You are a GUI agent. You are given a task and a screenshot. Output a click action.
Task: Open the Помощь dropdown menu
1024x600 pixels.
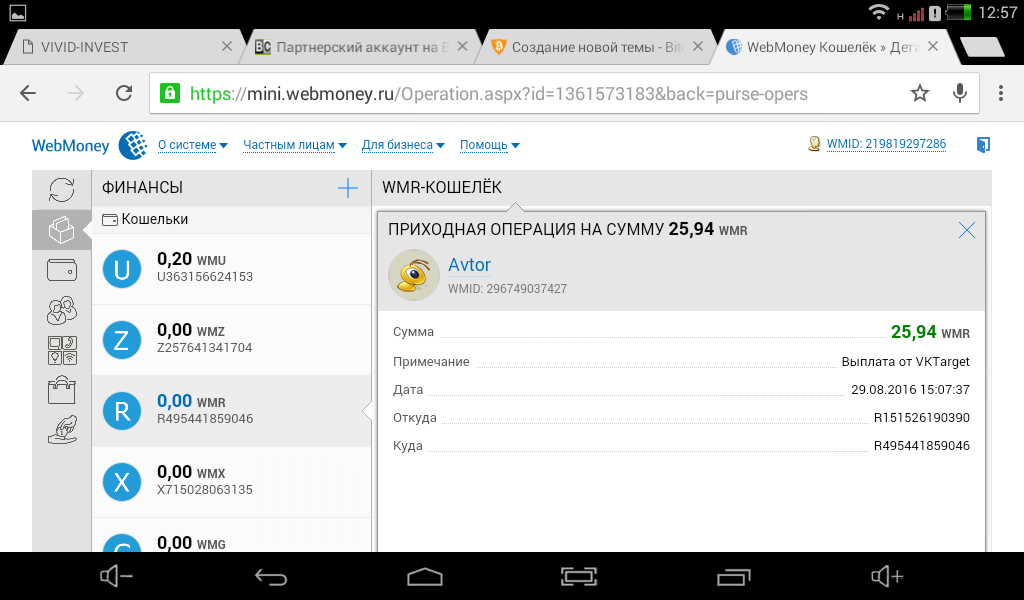[x=489, y=145]
